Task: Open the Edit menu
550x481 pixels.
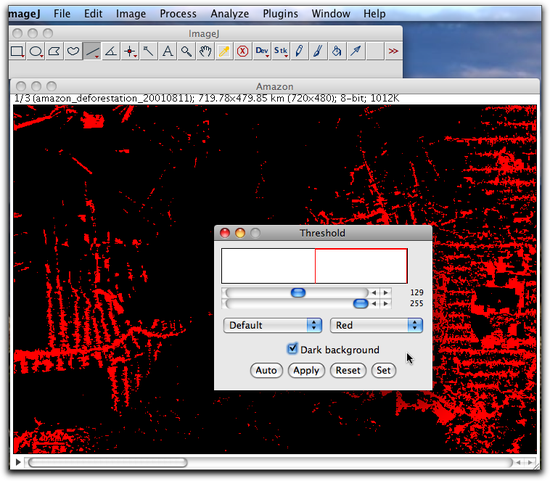Action: click(93, 14)
